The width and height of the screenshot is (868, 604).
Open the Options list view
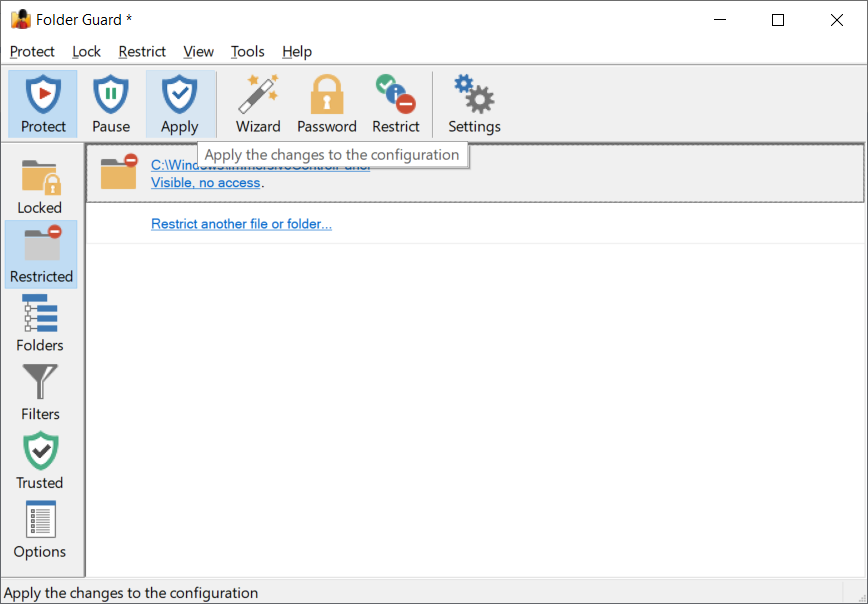(x=40, y=529)
